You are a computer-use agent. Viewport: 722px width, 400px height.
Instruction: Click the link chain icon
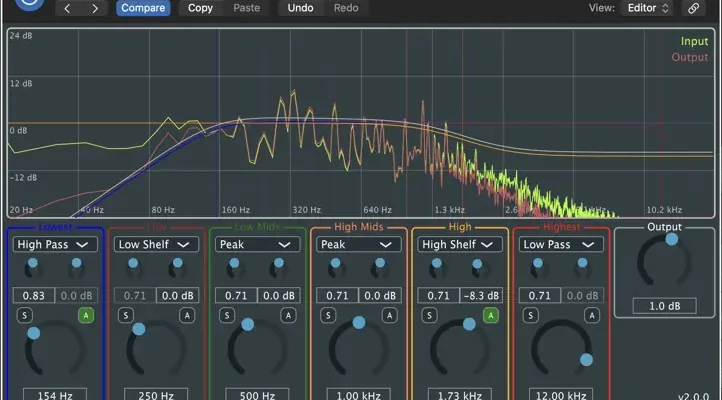pyautogui.click(x=693, y=8)
